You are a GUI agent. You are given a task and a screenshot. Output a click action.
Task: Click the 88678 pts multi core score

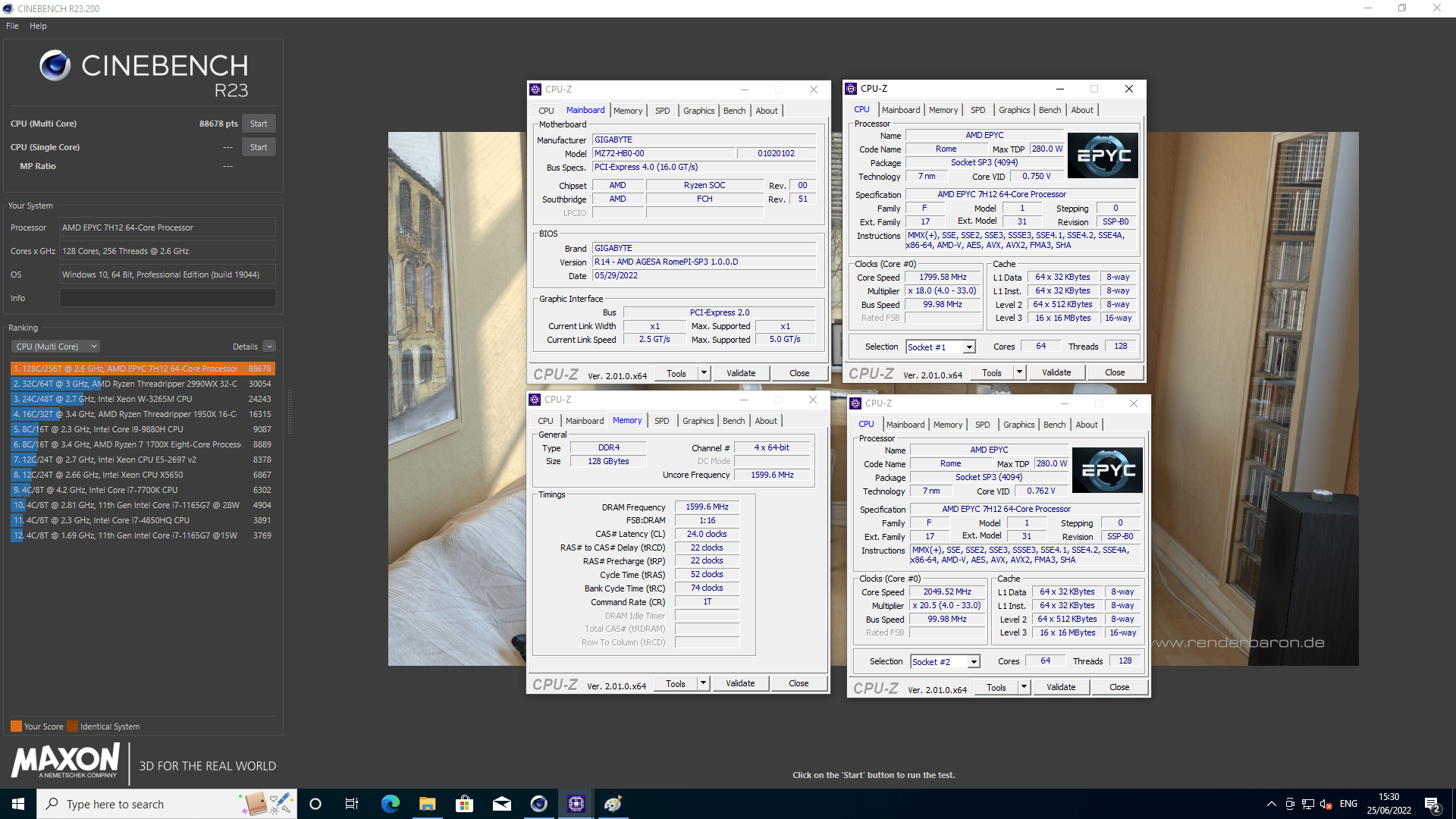[218, 124]
